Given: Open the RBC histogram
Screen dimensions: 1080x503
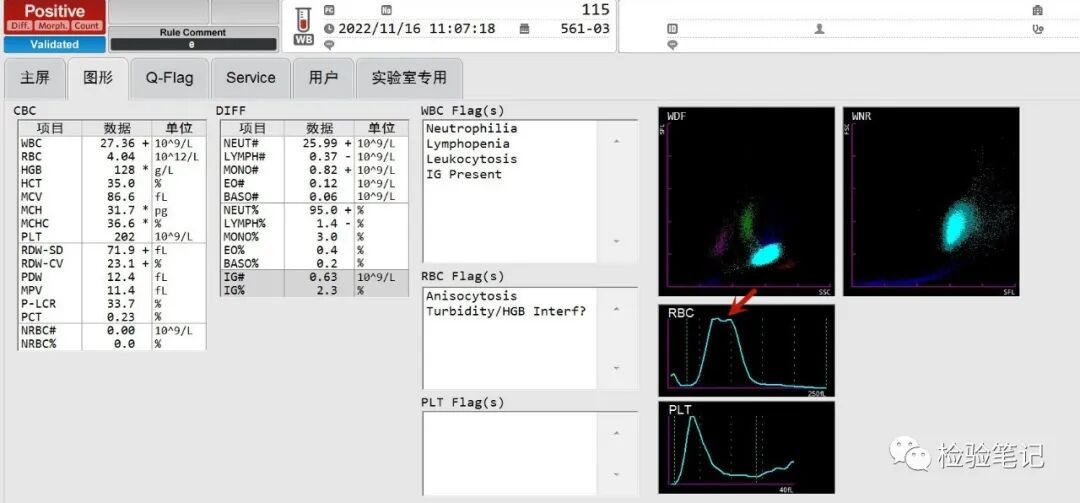Looking at the screenshot, I should click(x=746, y=351).
